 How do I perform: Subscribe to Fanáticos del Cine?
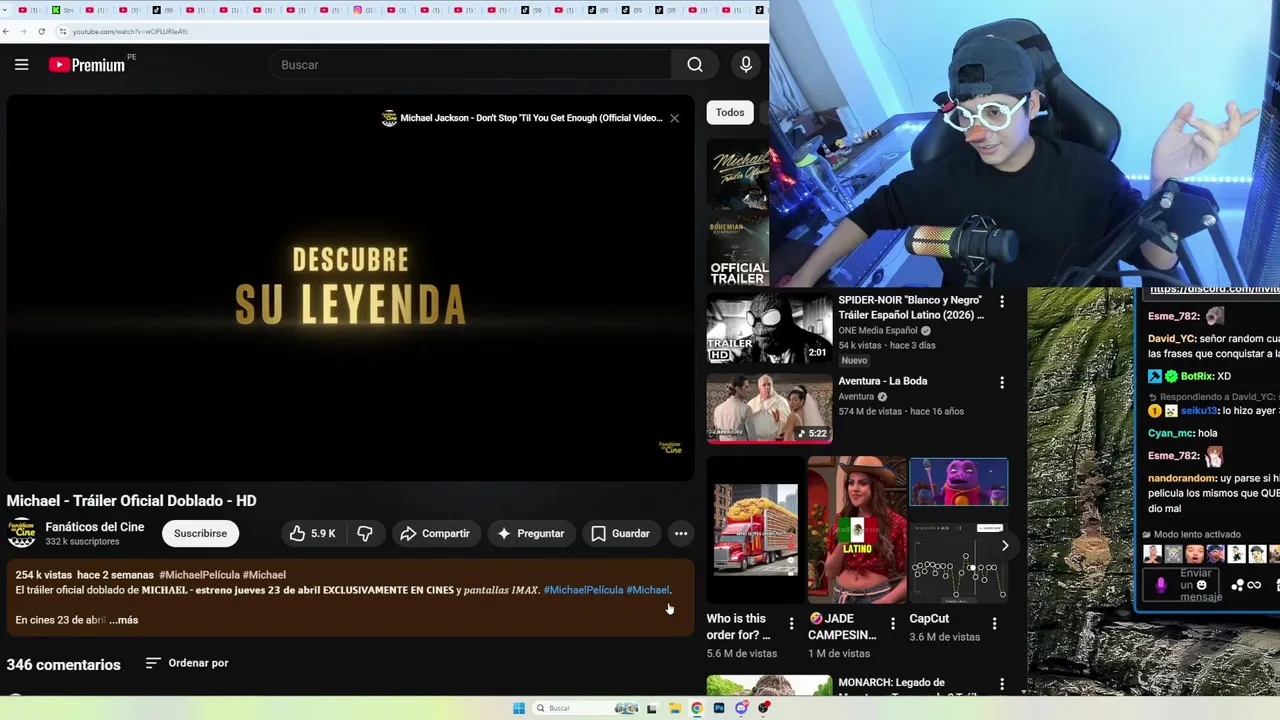pyautogui.click(x=200, y=534)
